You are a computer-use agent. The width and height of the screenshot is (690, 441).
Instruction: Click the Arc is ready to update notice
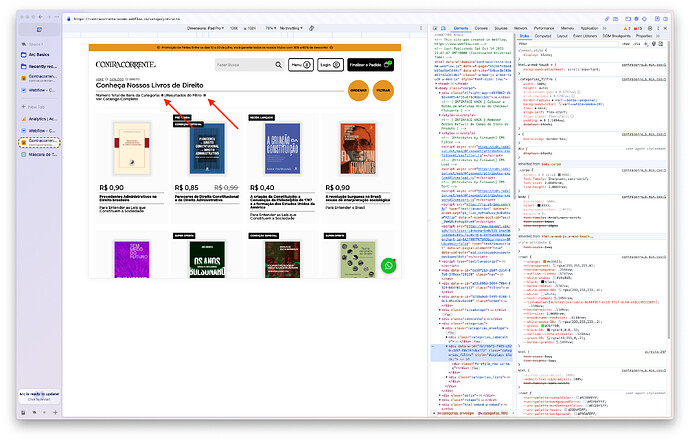pos(39,396)
